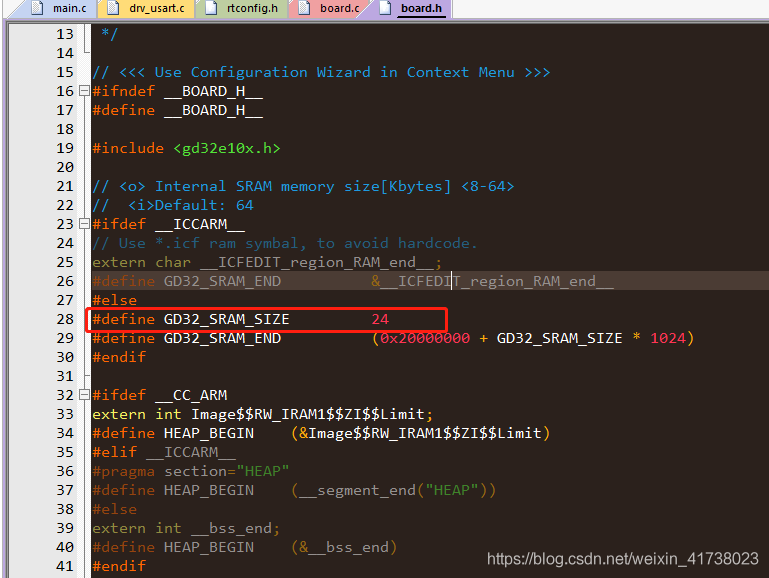Click the '*/' comment end on line 13
Viewport: 769px width, 578px height.
click(x=109, y=34)
